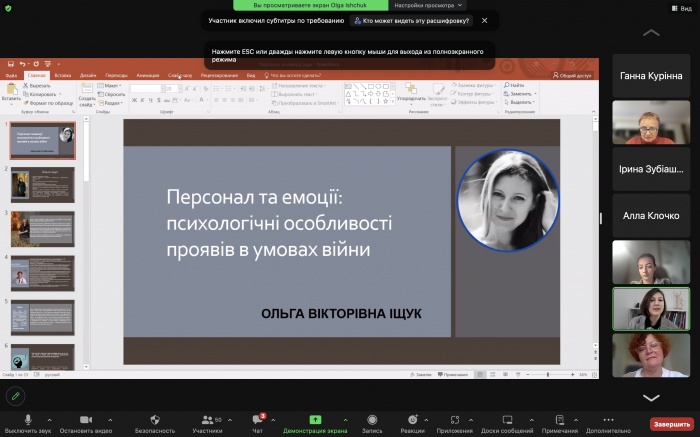Open the Дизайн ribbon tab
This screenshot has width=700, height=437.
[88, 75]
